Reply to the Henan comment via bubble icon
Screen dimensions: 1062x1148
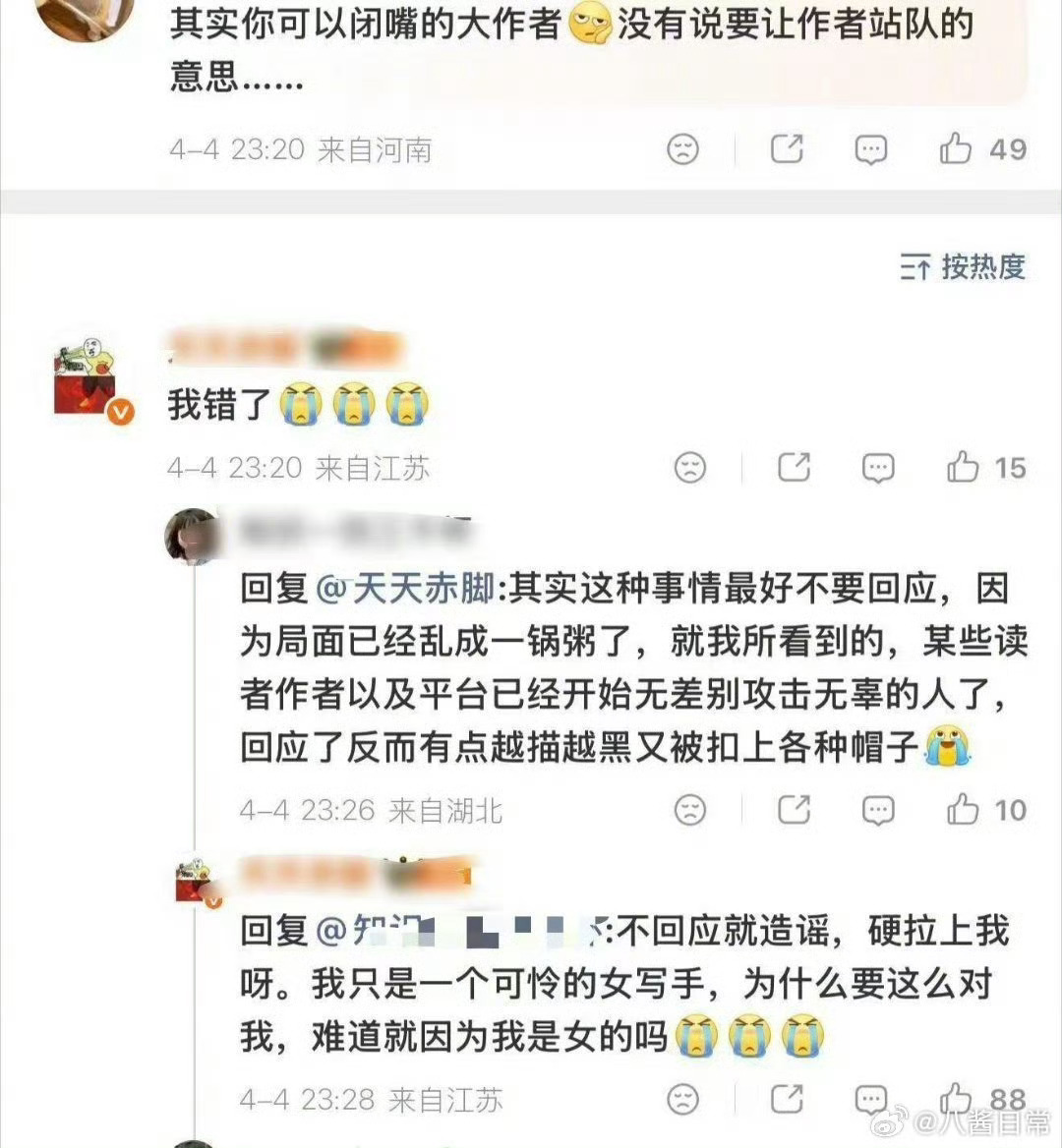click(871, 149)
